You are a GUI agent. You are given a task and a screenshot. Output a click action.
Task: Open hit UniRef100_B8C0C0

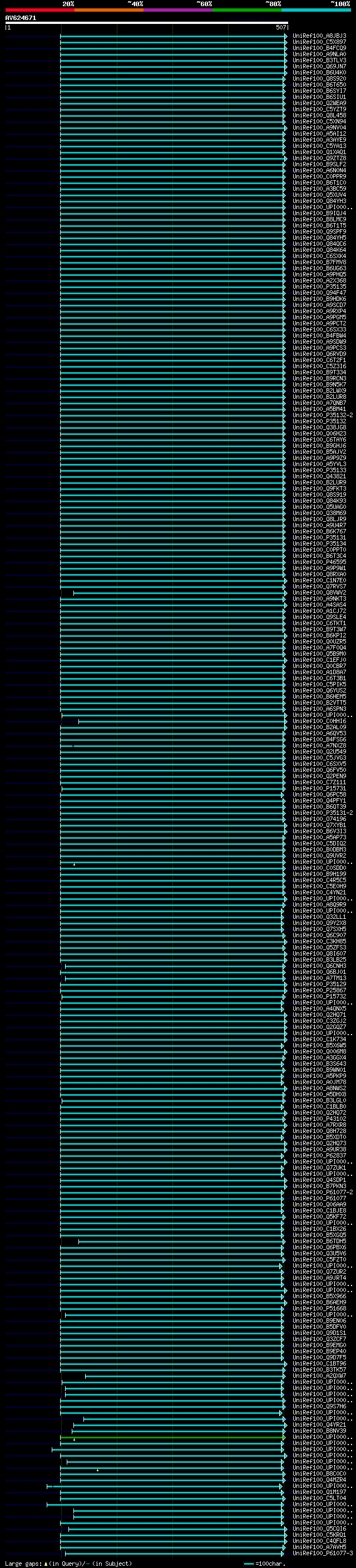(319, 1473)
